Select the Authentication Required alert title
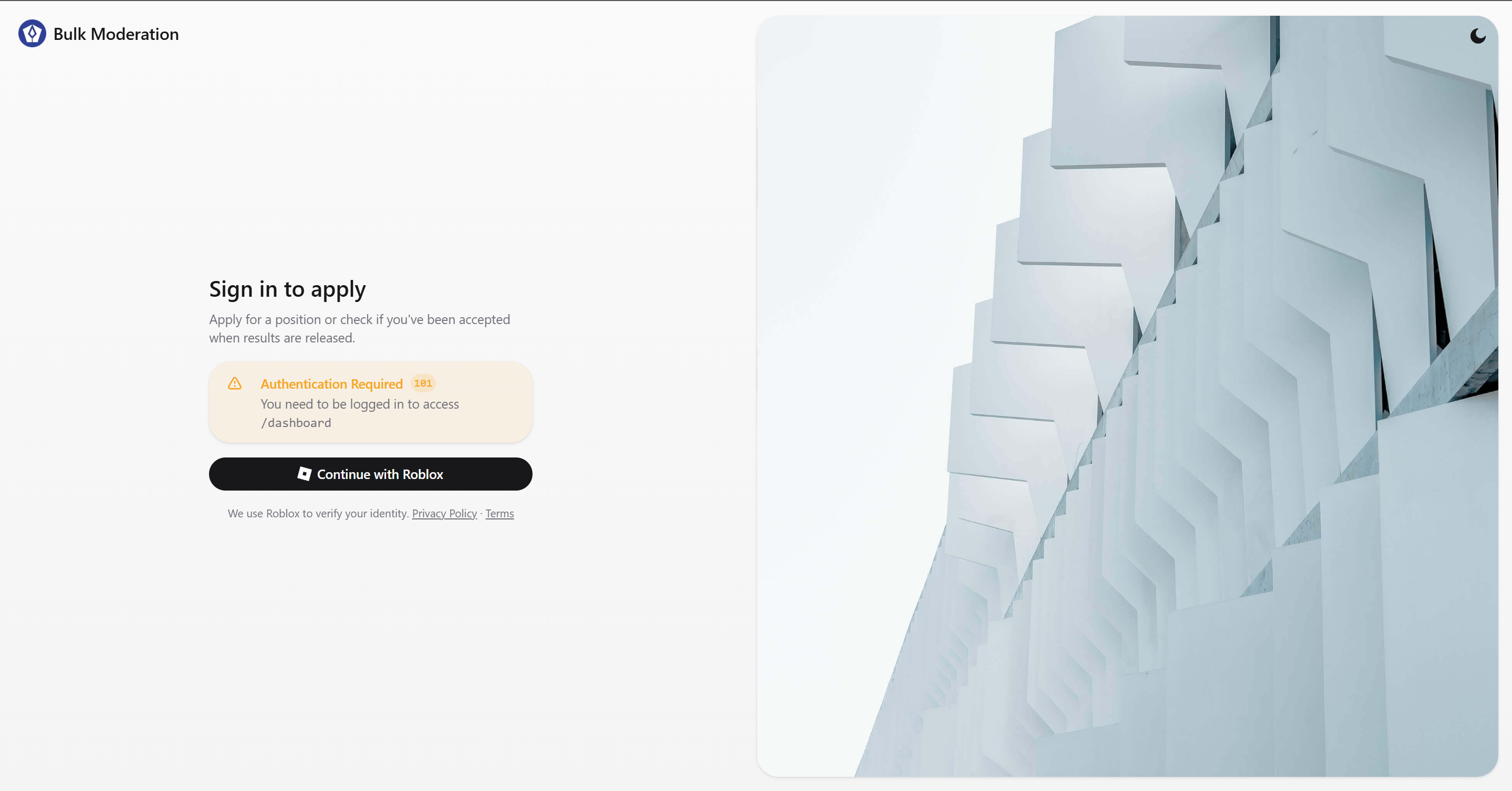Screen dimensions: 1512x791 (331, 384)
